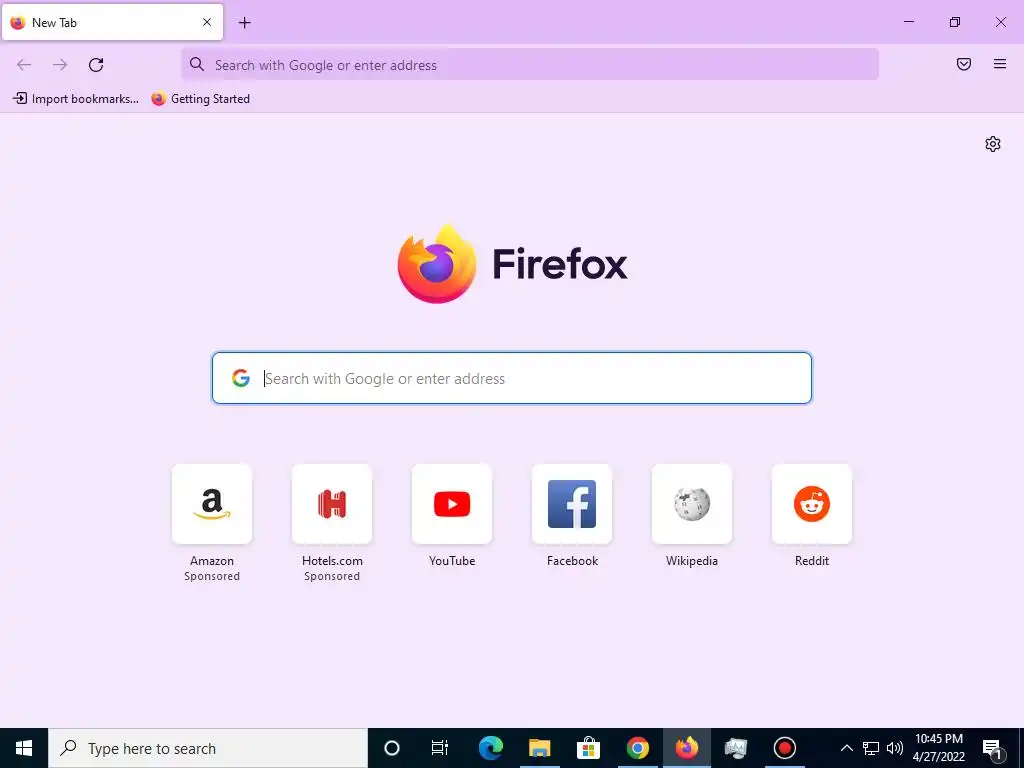Open the monitor app icon in taskbar
This screenshot has height=768, width=1024.
pos(735,748)
